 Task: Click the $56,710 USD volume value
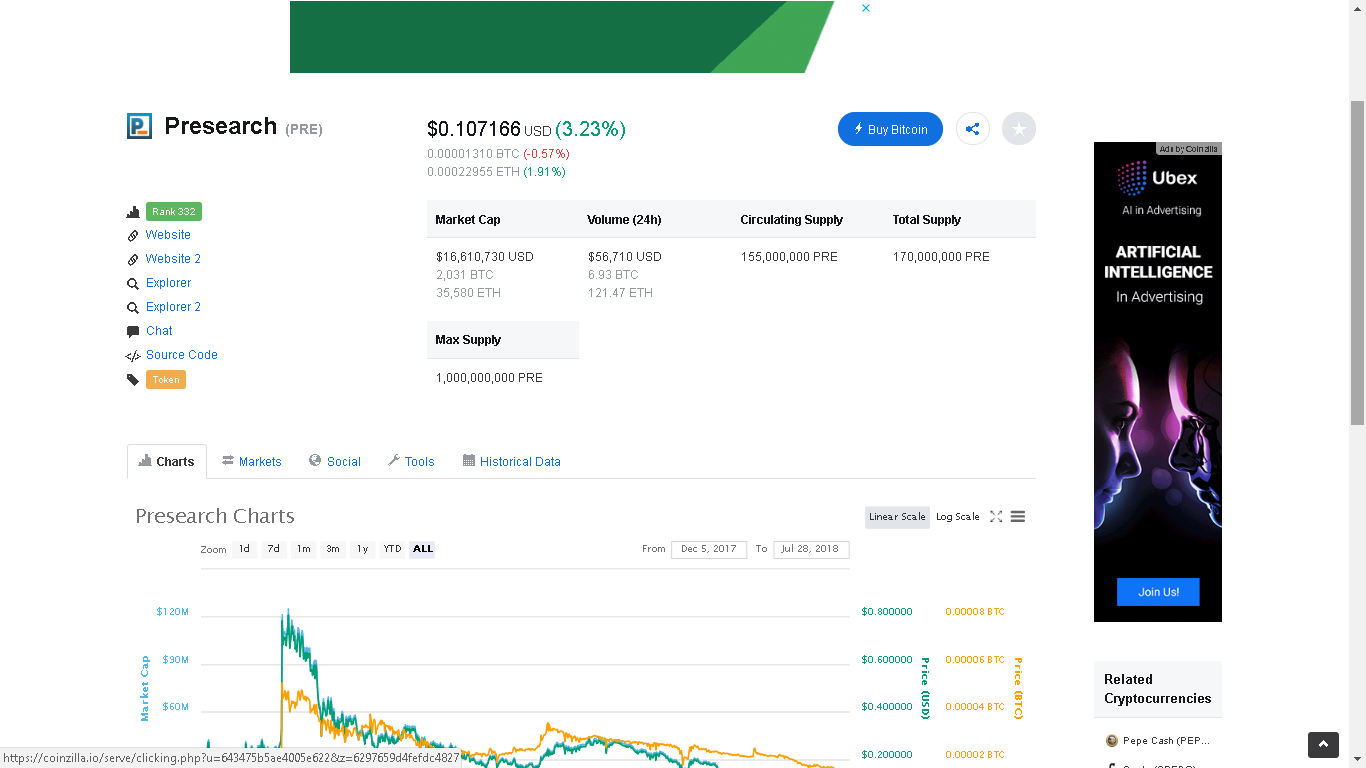click(625, 257)
